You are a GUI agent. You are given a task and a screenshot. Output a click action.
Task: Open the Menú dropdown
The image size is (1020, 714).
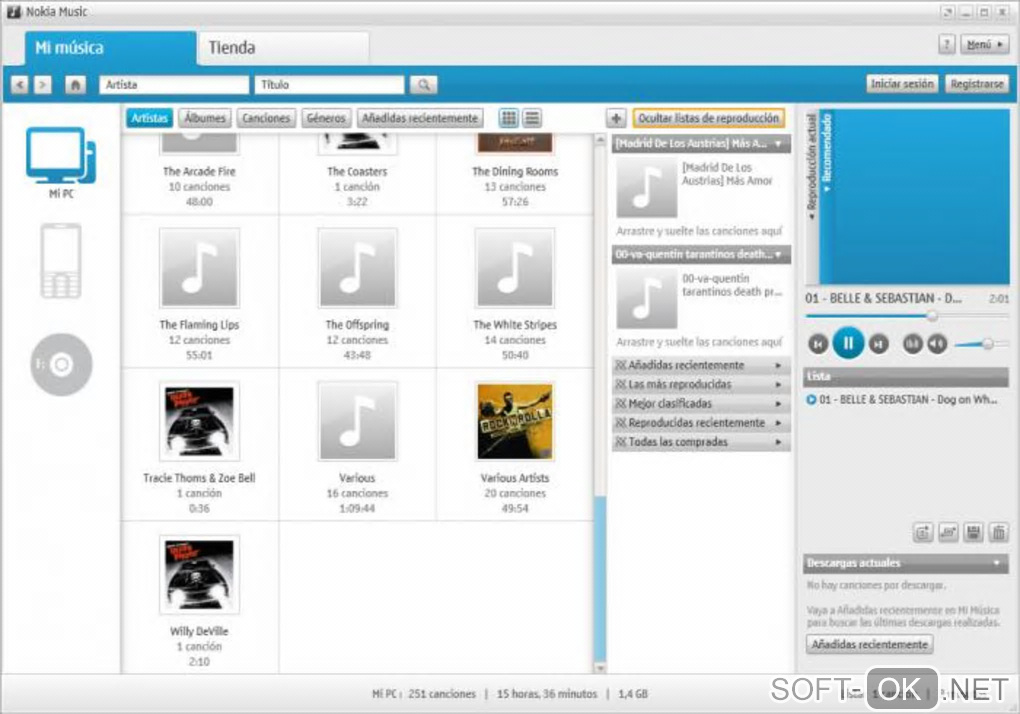984,44
